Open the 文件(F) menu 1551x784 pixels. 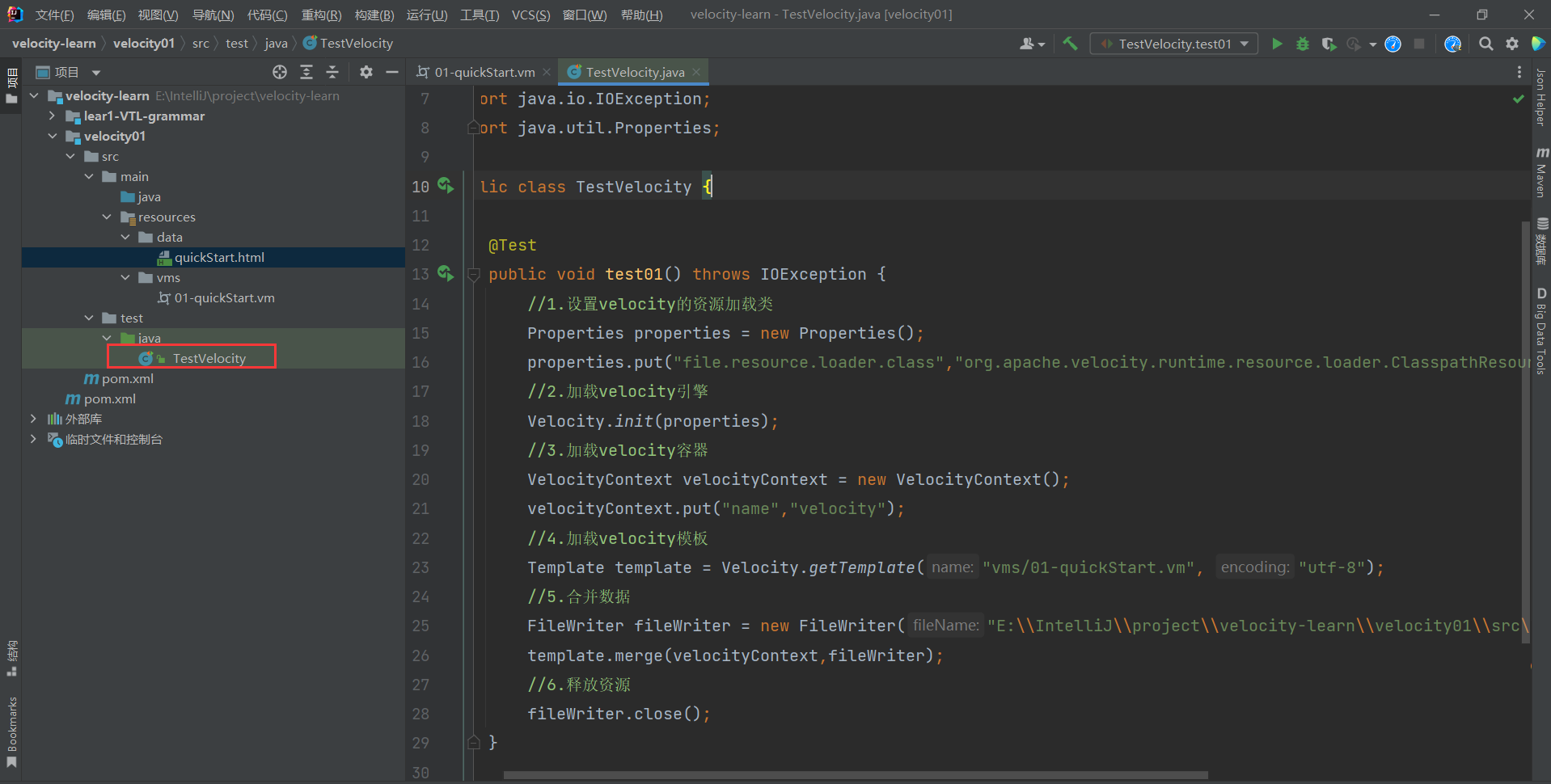click(54, 15)
